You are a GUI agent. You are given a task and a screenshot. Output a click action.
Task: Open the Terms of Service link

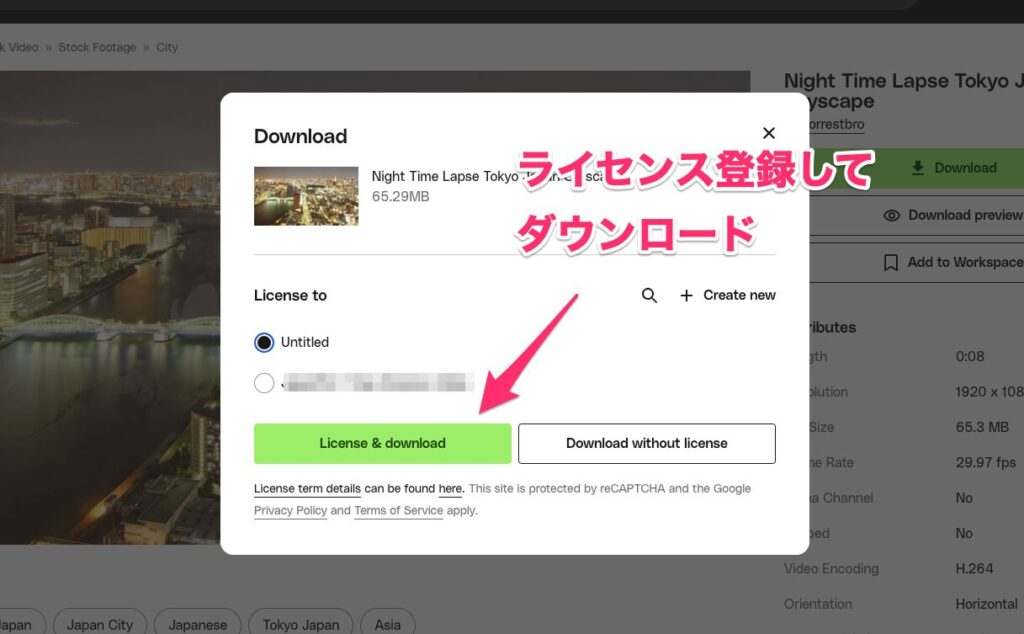coord(398,511)
